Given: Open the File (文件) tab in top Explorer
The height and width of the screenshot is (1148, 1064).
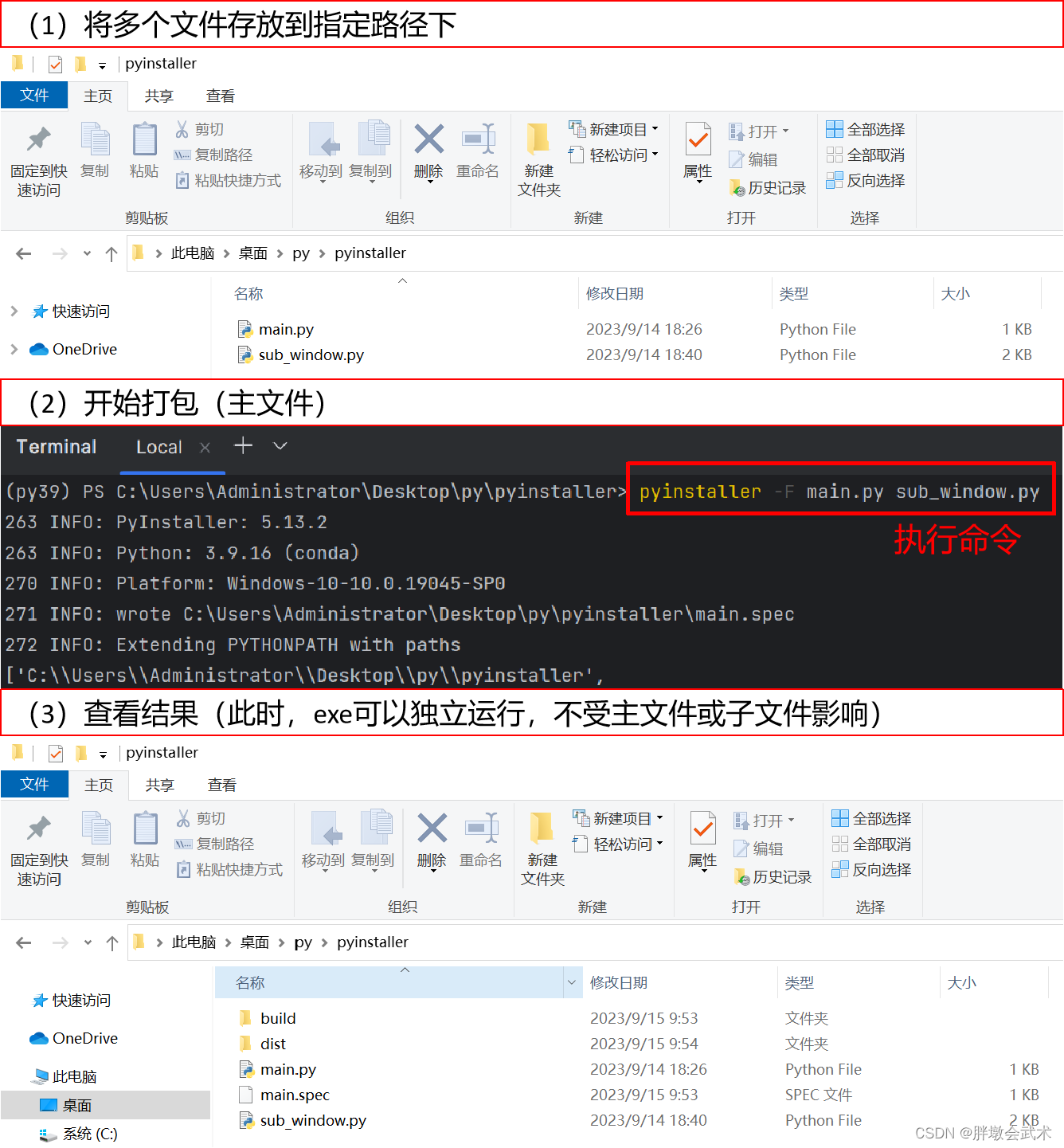Looking at the screenshot, I should click(34, 95).
